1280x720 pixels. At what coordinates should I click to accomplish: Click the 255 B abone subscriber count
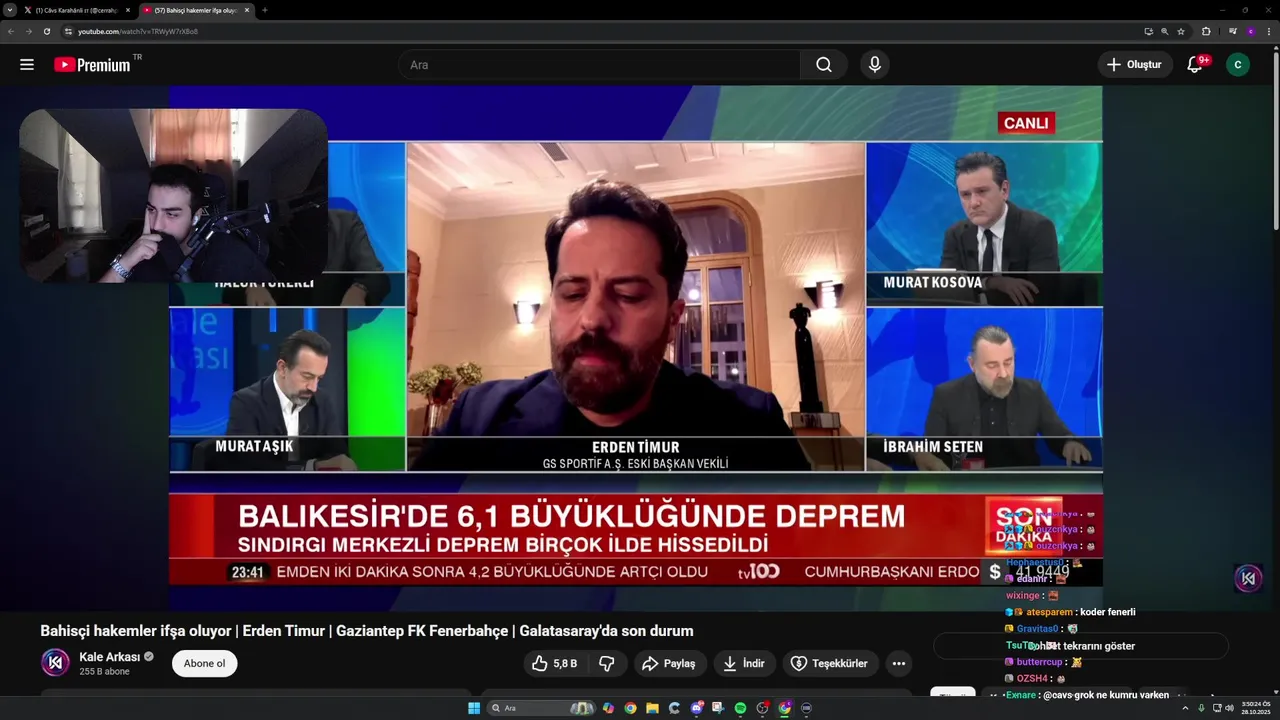coord(105,672)
